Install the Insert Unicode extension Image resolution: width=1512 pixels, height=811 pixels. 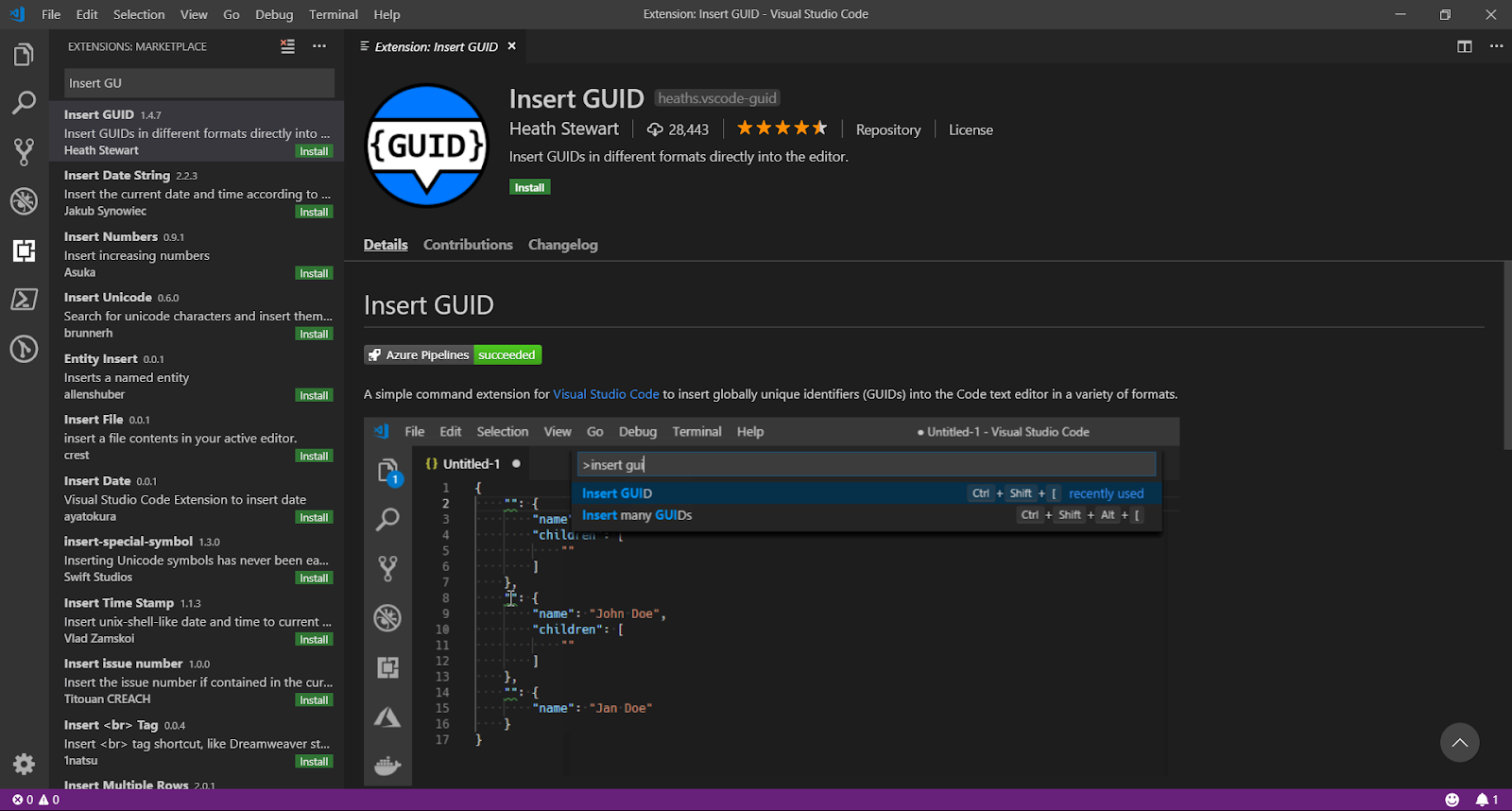click(x=314, y=334)
